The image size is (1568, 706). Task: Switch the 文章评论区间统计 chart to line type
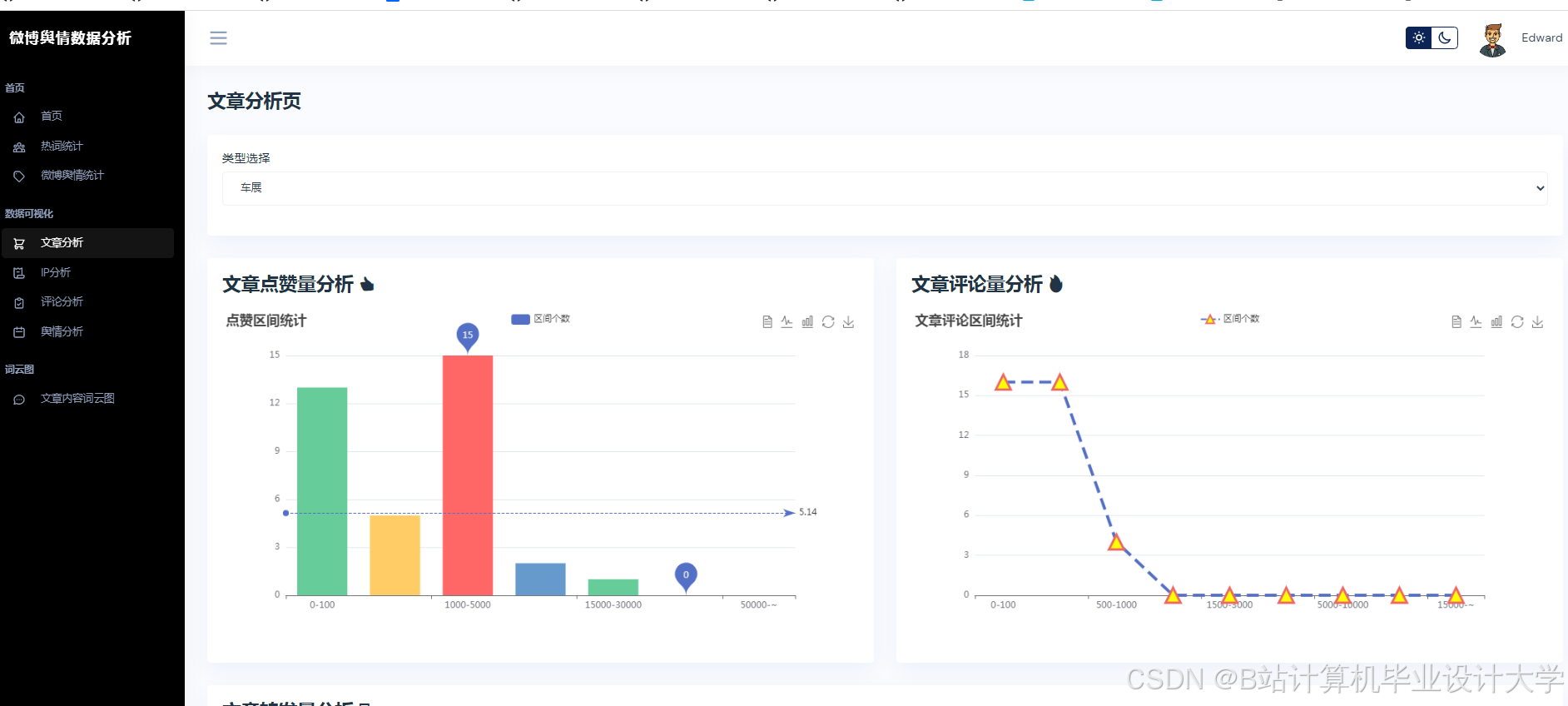point(1476,322)
